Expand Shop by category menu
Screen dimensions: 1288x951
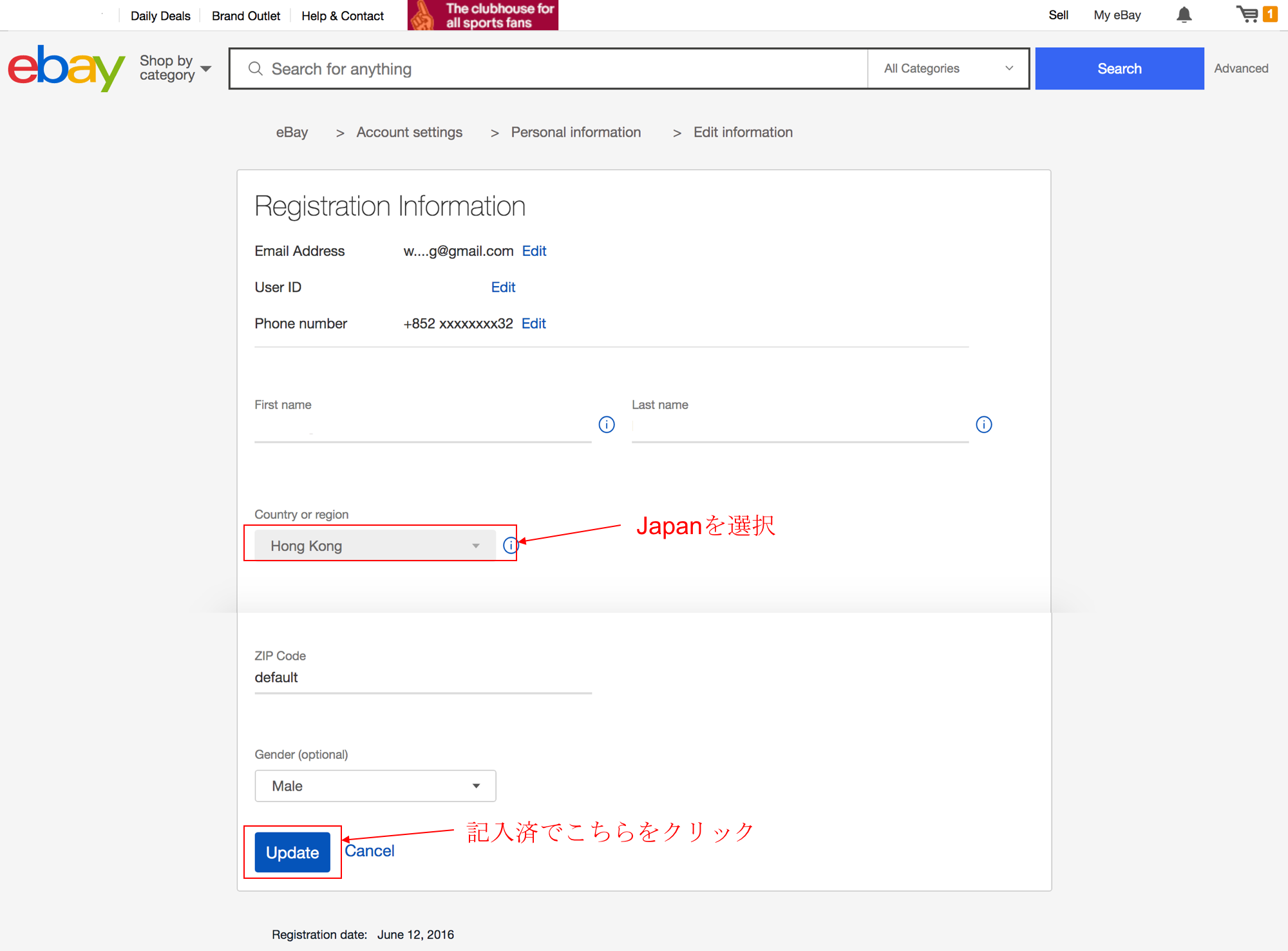click(175, 68)
